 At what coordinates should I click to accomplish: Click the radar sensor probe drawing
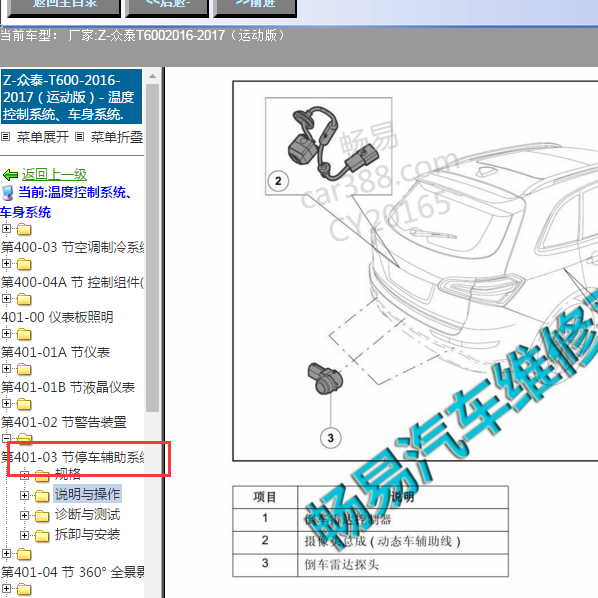(325, 378)
